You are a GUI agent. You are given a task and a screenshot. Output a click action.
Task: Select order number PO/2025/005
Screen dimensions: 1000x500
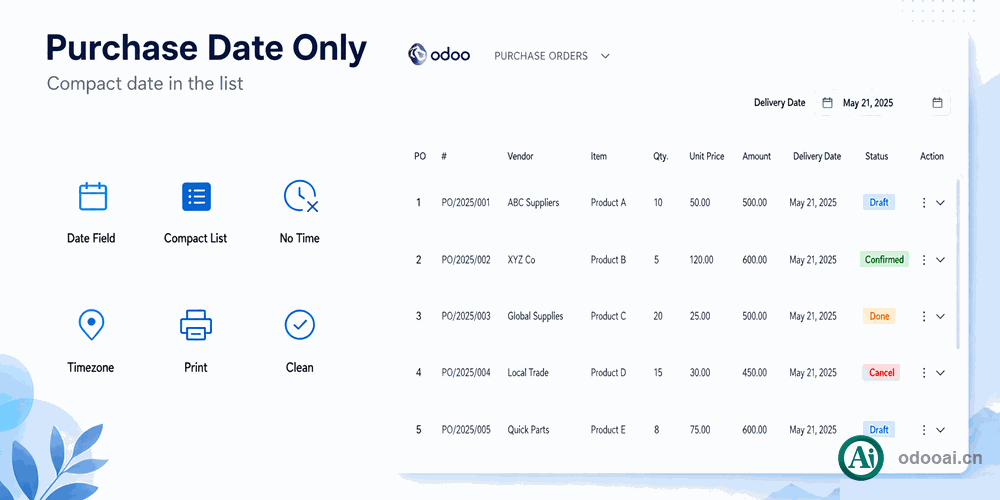point(466,430)
